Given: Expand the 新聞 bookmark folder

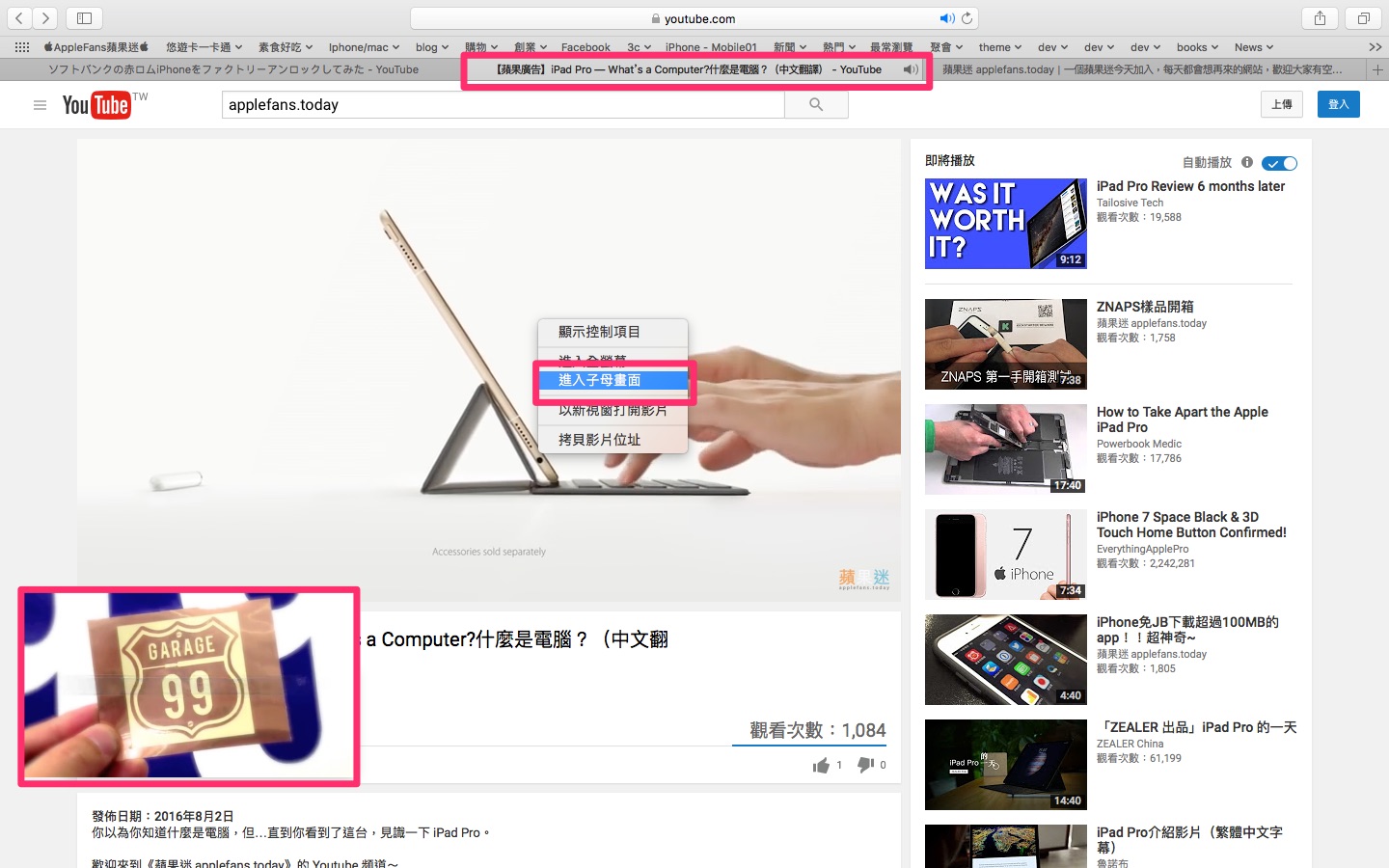Looking at the screenshot, I should (790, 46).
